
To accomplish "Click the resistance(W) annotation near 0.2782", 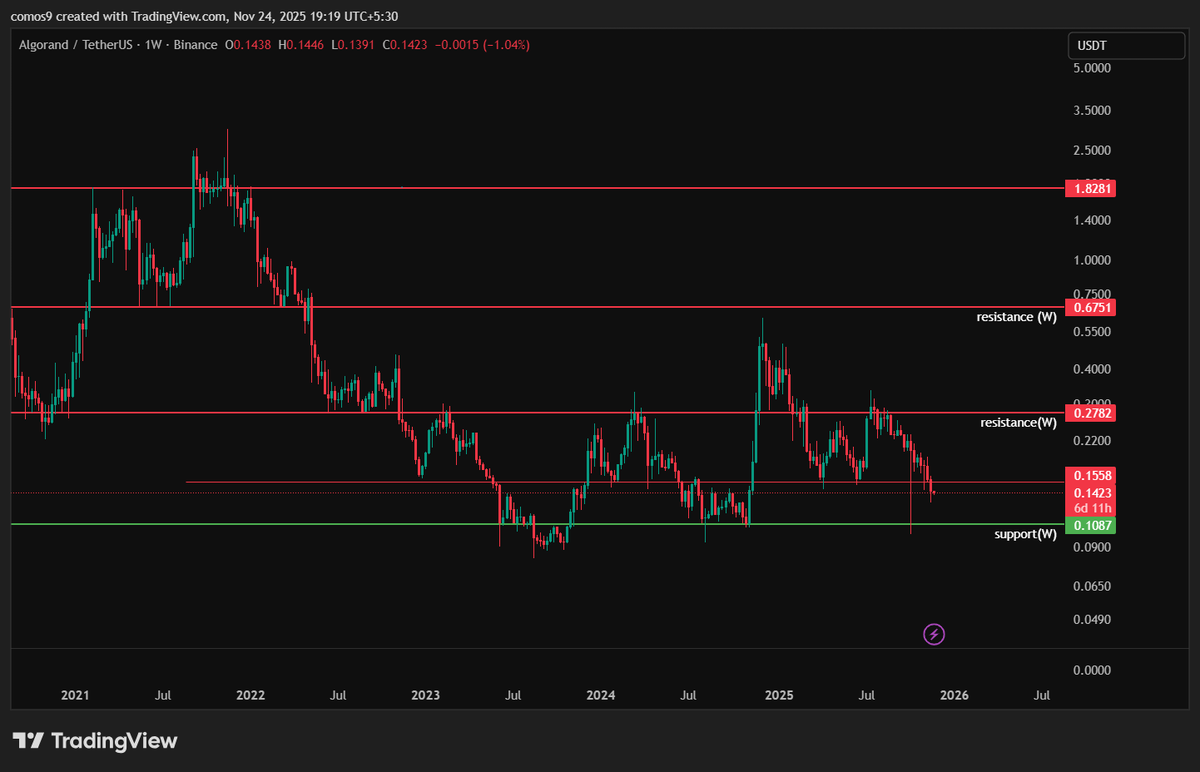I will pyautogui.click(x=1018, y=423).
